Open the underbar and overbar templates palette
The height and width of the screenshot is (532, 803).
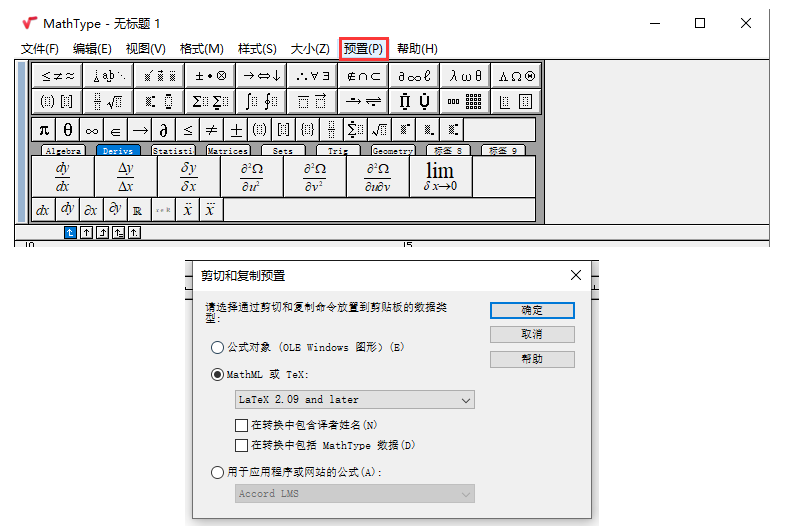tap(312, 101)
